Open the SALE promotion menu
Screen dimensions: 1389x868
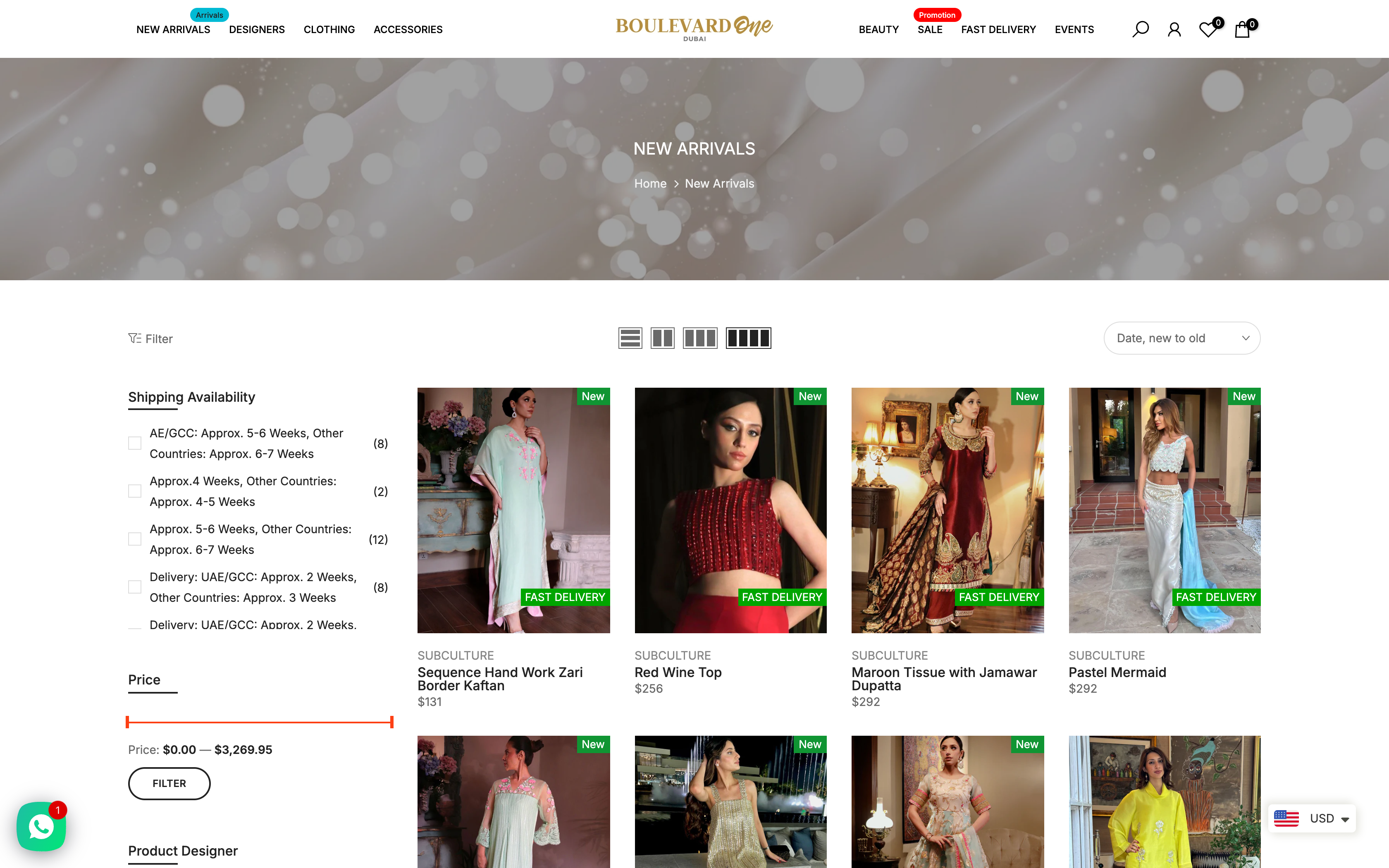click(x=929, y=29)
